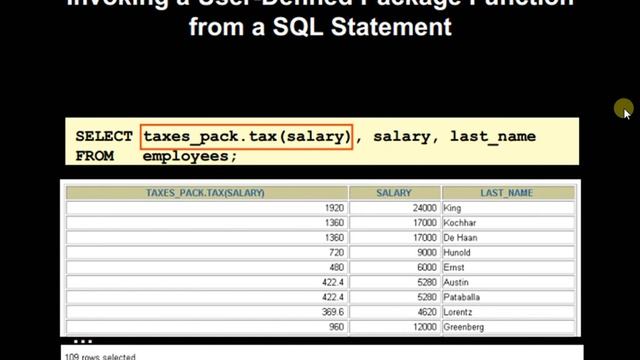The width and height of the screenshot is (640, 360).
Task: Click the "from a SQL Statement" title line
Action: tap(320, 27)
